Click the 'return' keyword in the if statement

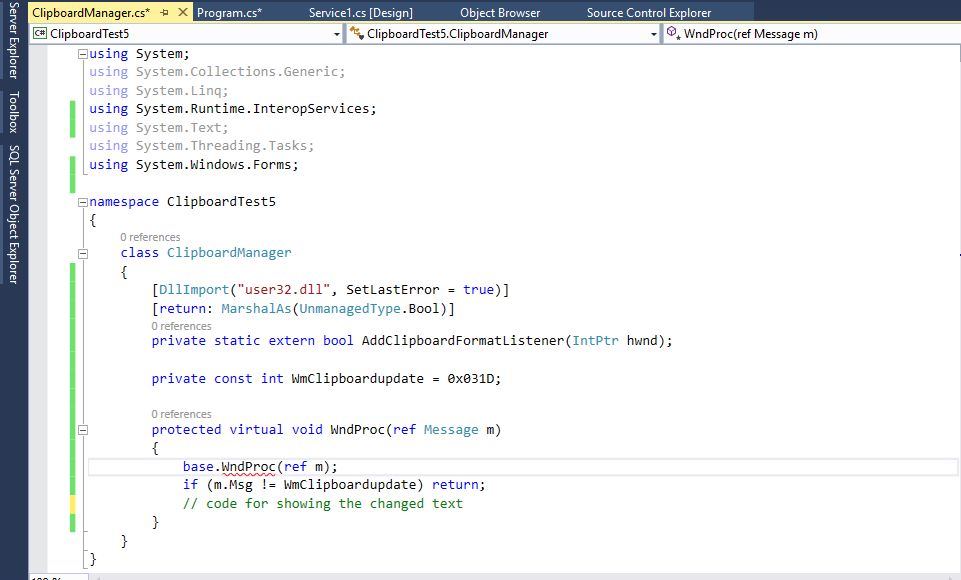(x=455, y=485)
